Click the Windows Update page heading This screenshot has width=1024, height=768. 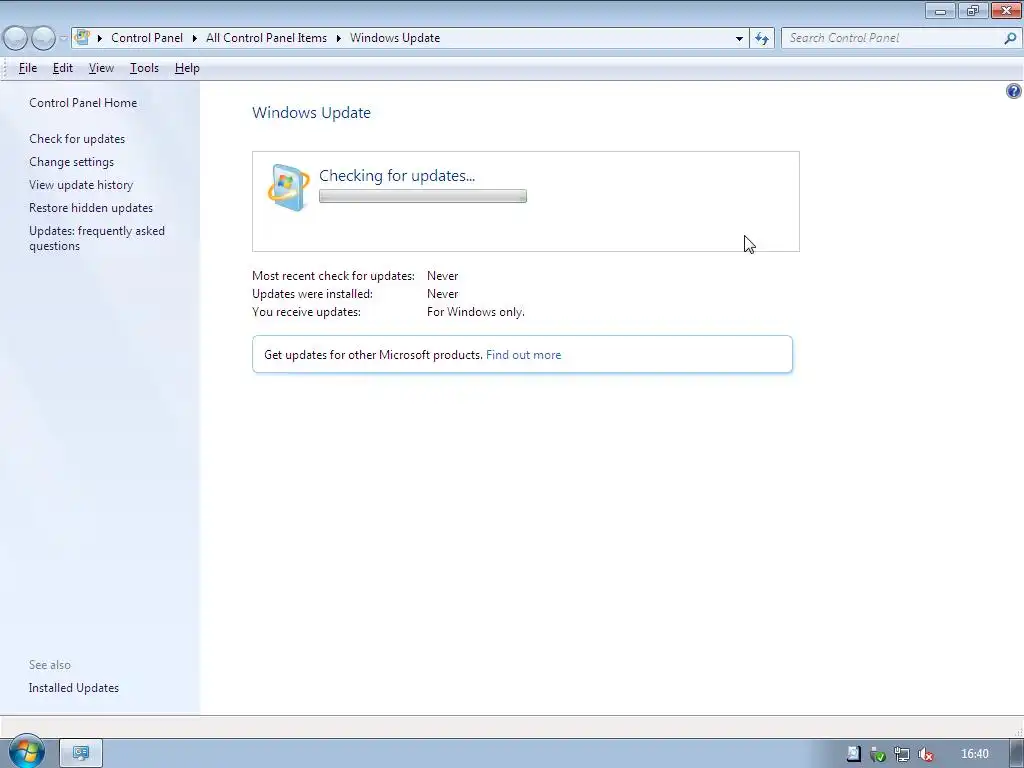coord(312,112)
